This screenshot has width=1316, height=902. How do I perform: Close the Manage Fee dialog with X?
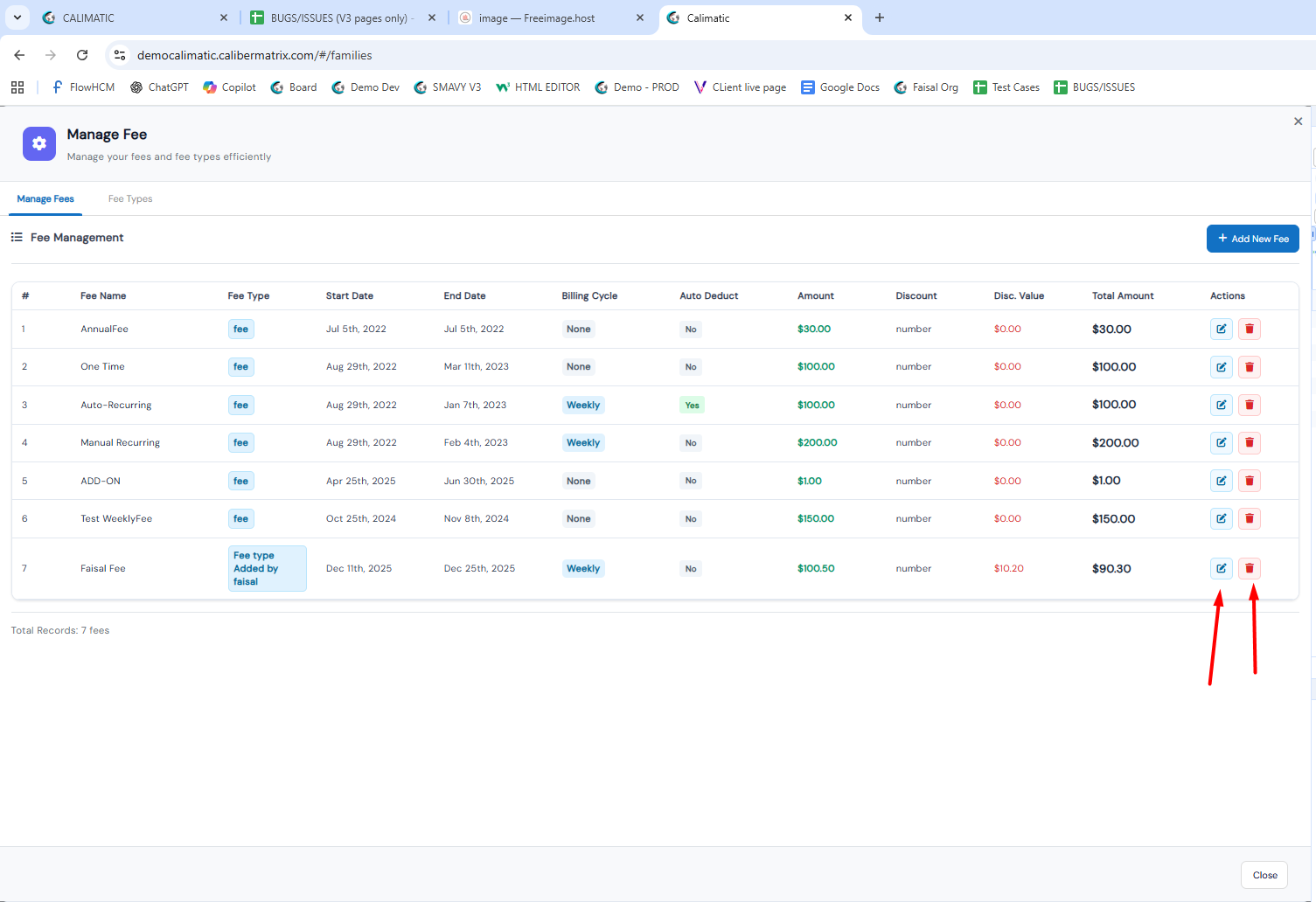1298,121
